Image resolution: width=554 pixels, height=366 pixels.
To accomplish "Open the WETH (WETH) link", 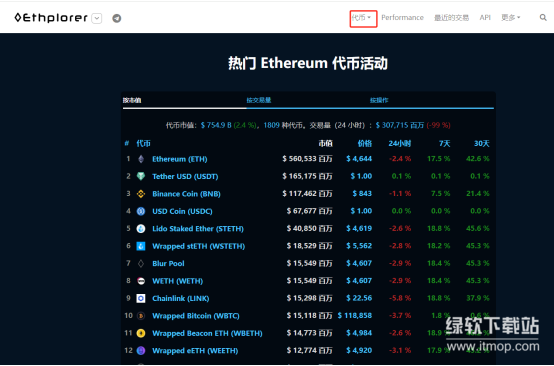I will pos(177,281).
